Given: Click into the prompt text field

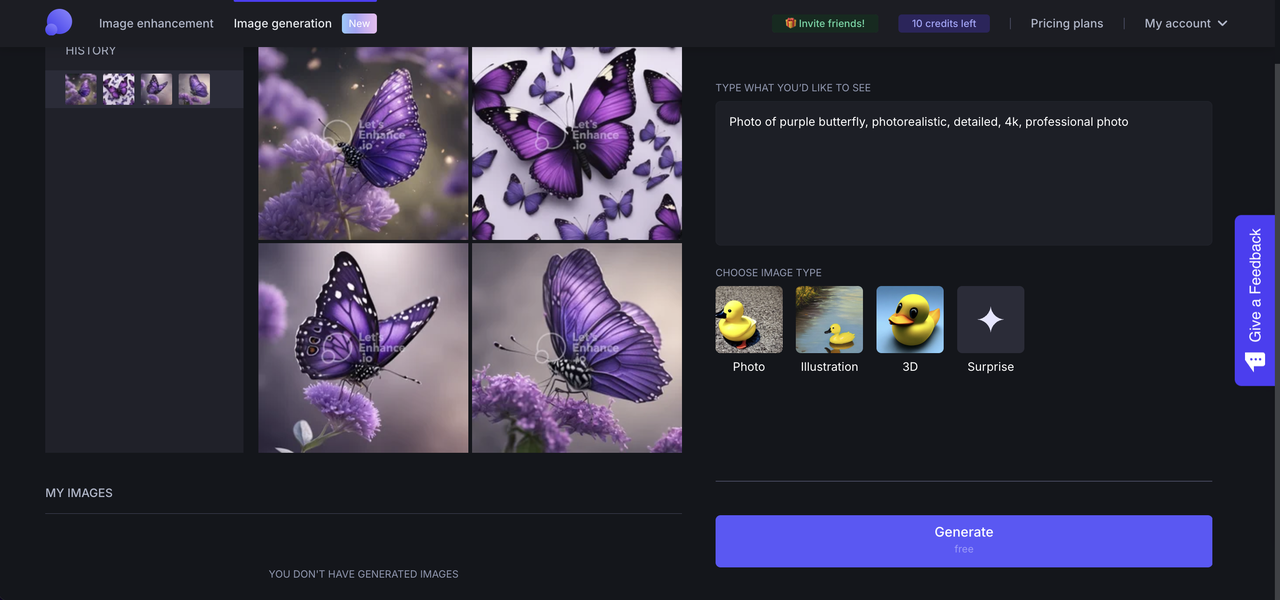Looking at the screenshot, I should click(x=964, y=173).
